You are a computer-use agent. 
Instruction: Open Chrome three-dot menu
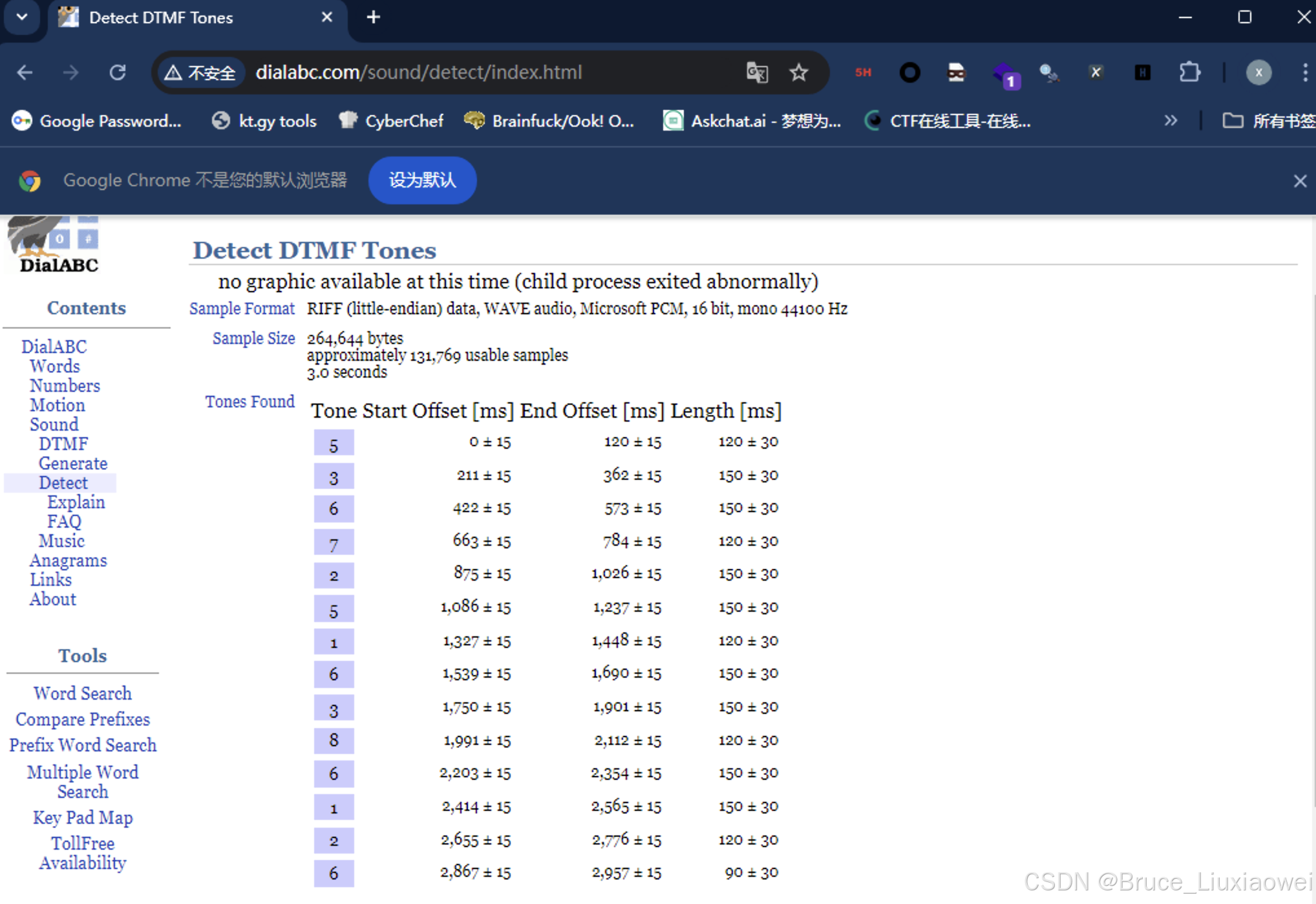click(1305, 72)
